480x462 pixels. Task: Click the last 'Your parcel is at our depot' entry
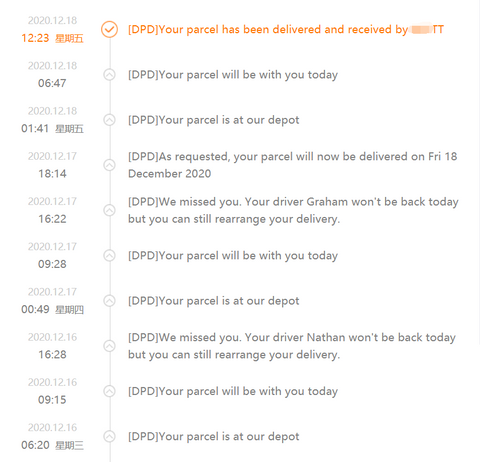213,437
